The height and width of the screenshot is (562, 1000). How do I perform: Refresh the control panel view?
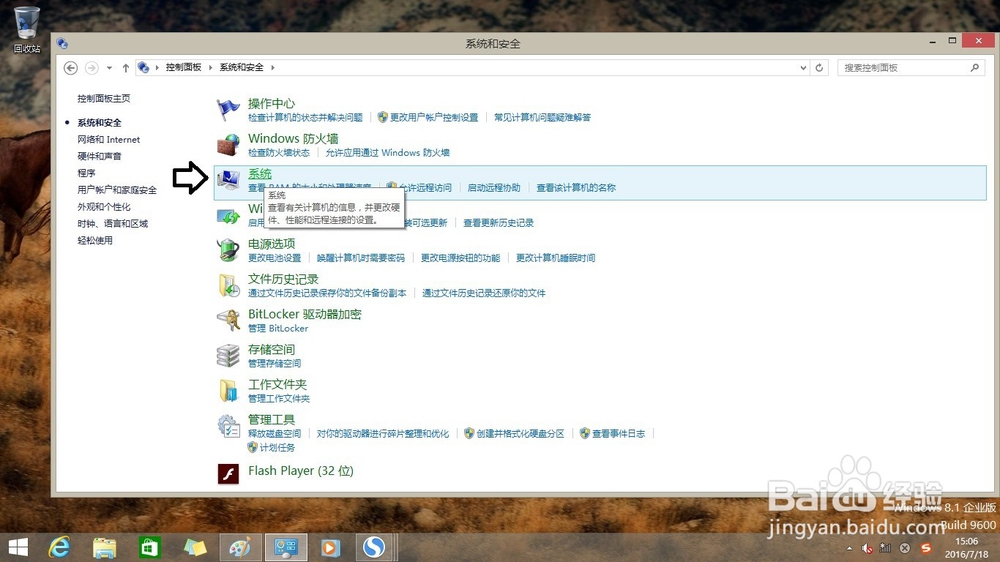[x=820, y=68]
